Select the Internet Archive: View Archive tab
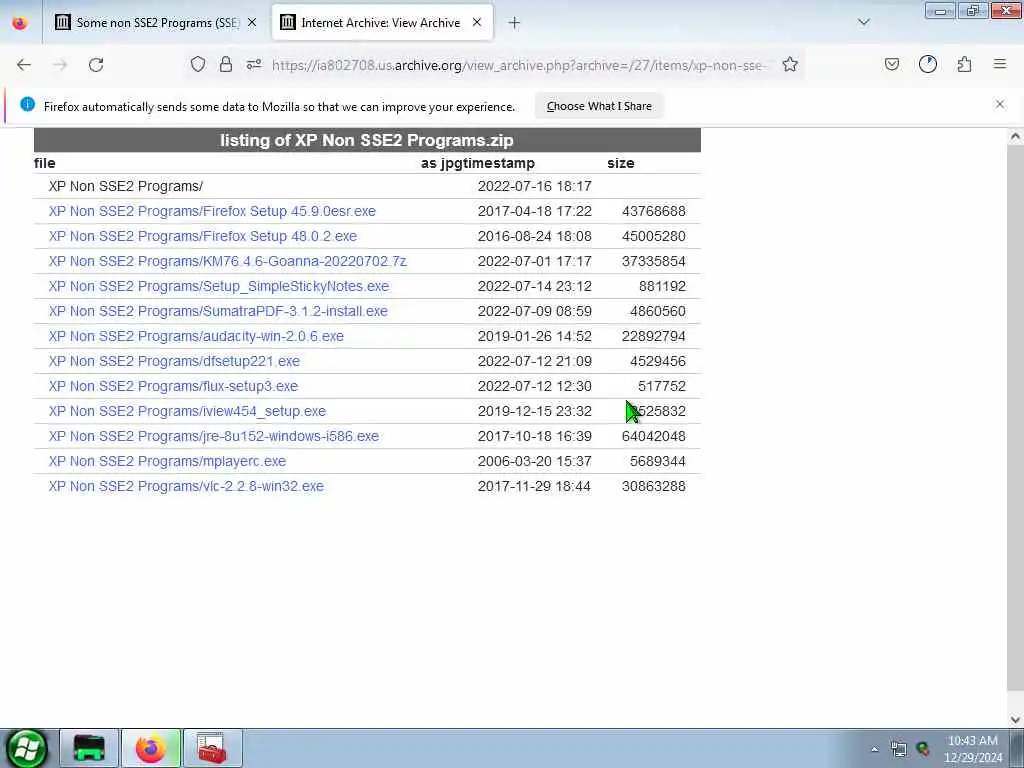 (381, 23)
